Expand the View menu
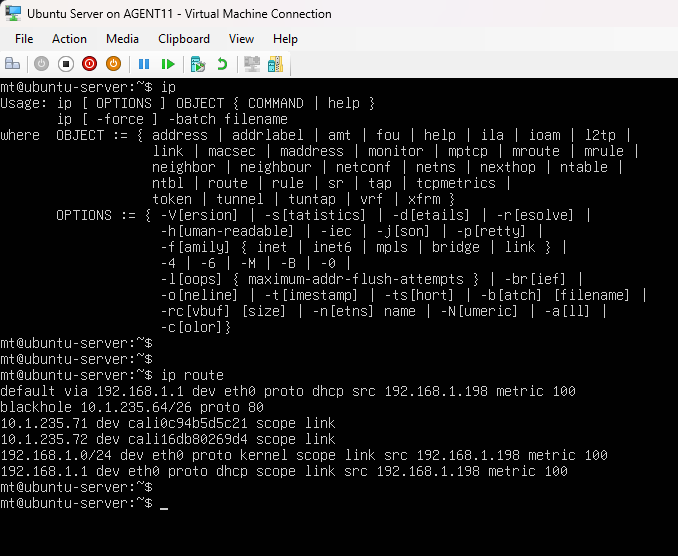Image resolution: width=678 pixels, height=556 pixels. tap(241, 39)
